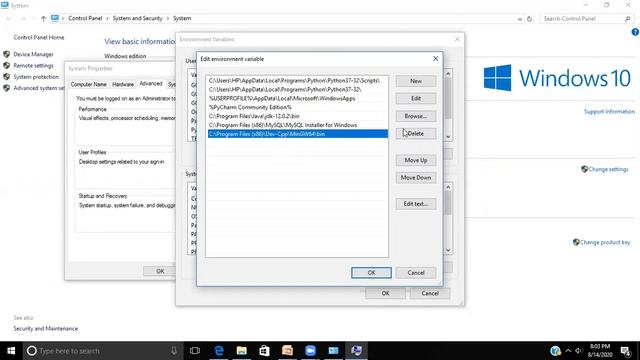Open Windows Start menu
This screenshot has width=640, height=360.
pos(11,351)
